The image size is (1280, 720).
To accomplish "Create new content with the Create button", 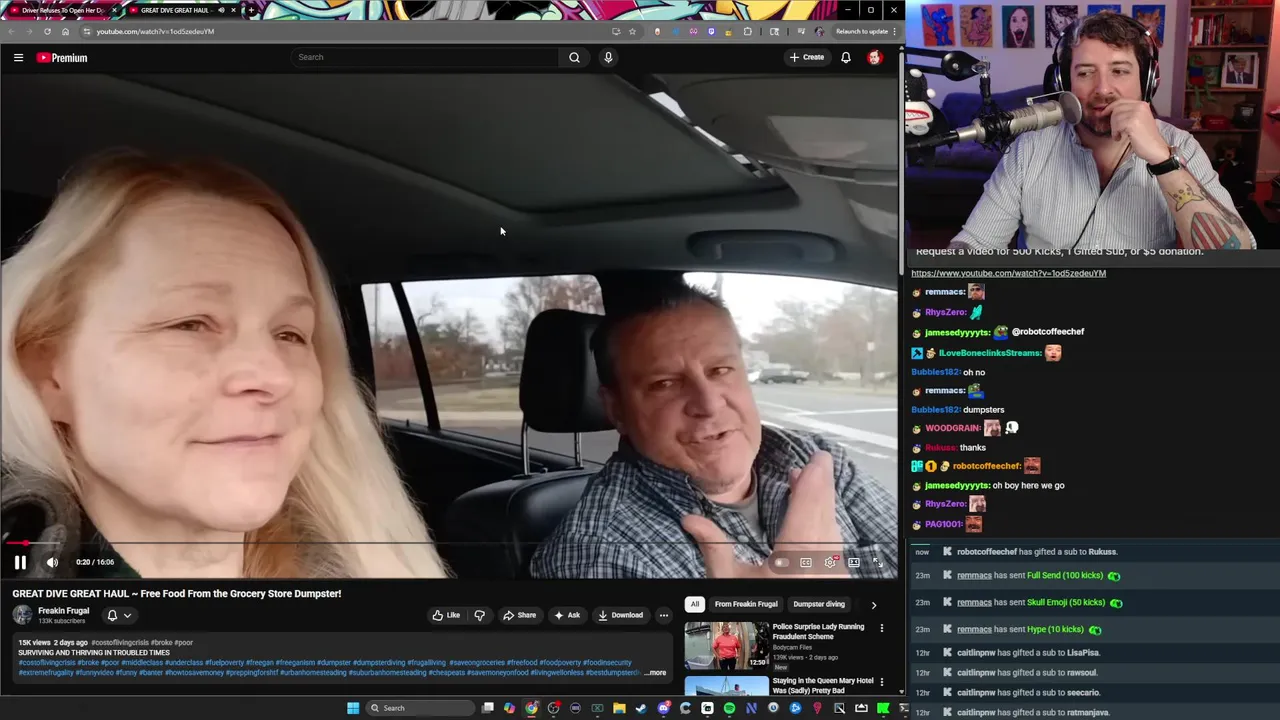I will tap(807, 57).
